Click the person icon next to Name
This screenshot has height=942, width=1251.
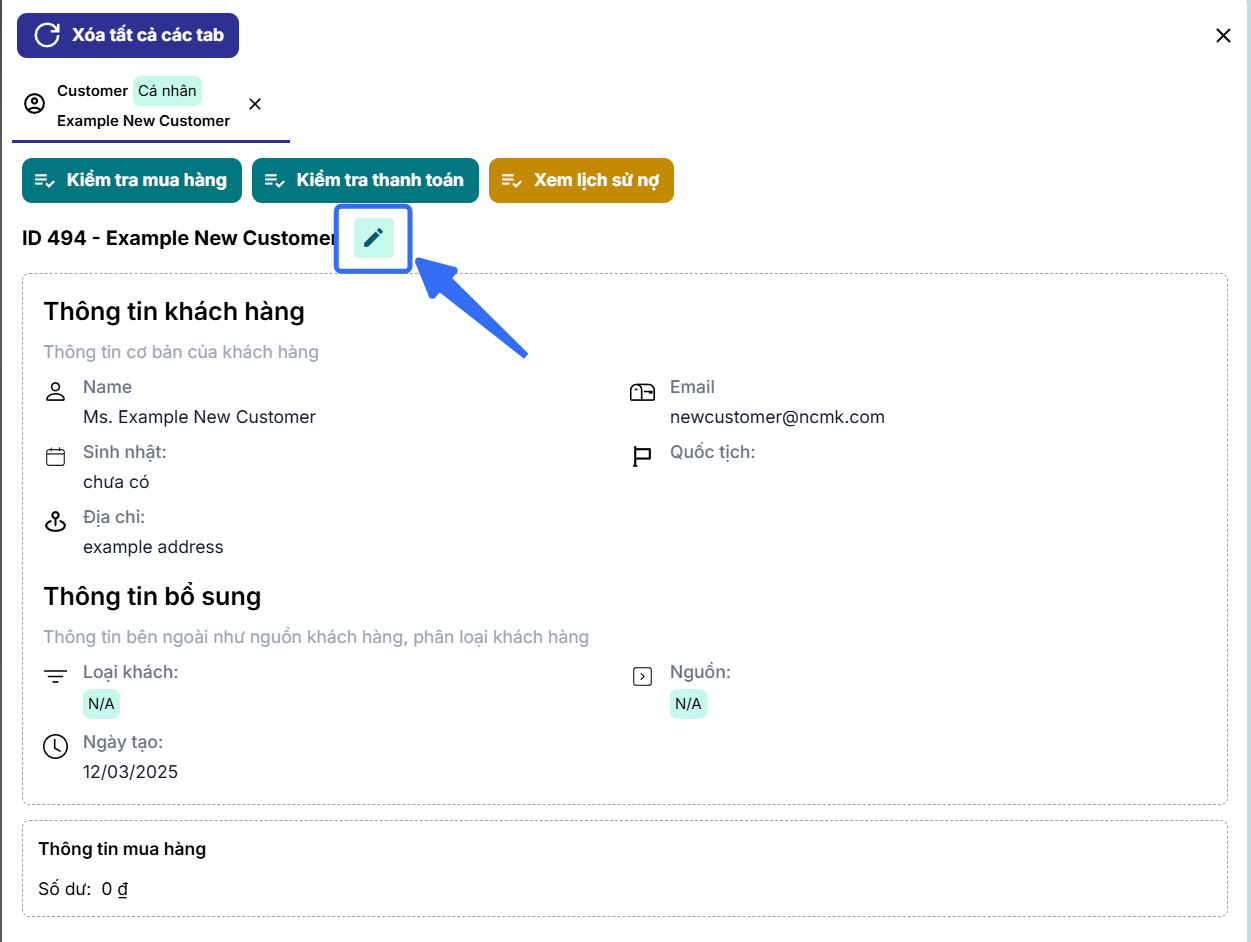click(56, 391)
